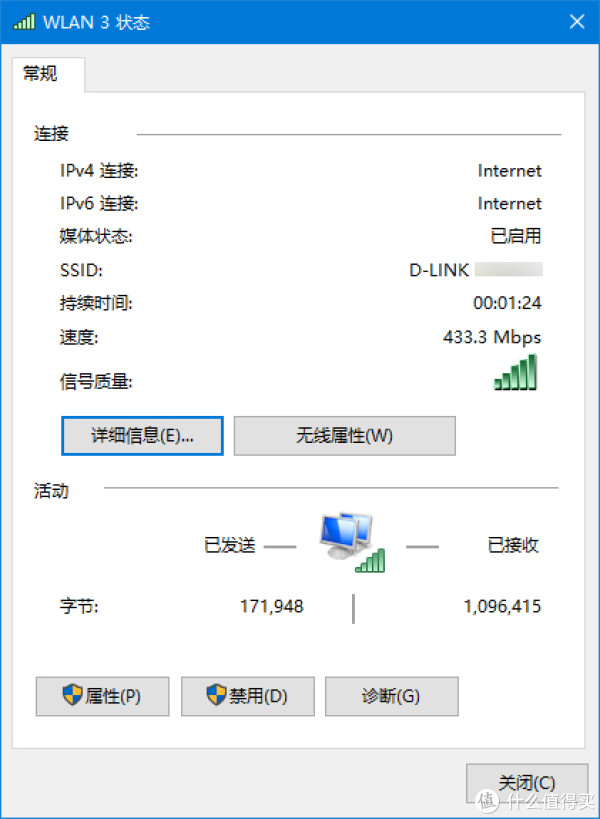
Task: Open 详细信息(E)... details button
Action: (x=142, y=436)
